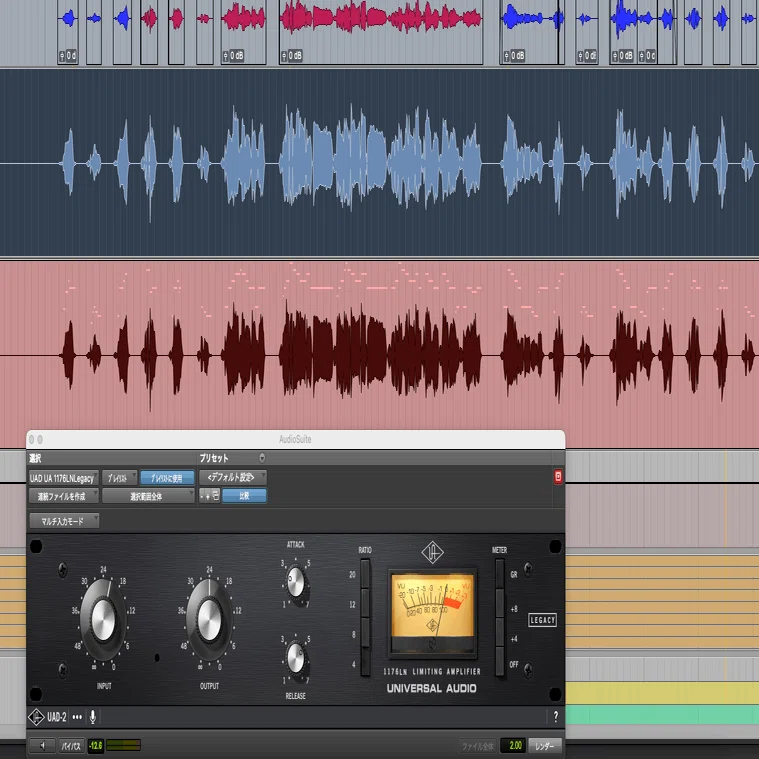Toggle the プレイリストに使用 button

167,478
